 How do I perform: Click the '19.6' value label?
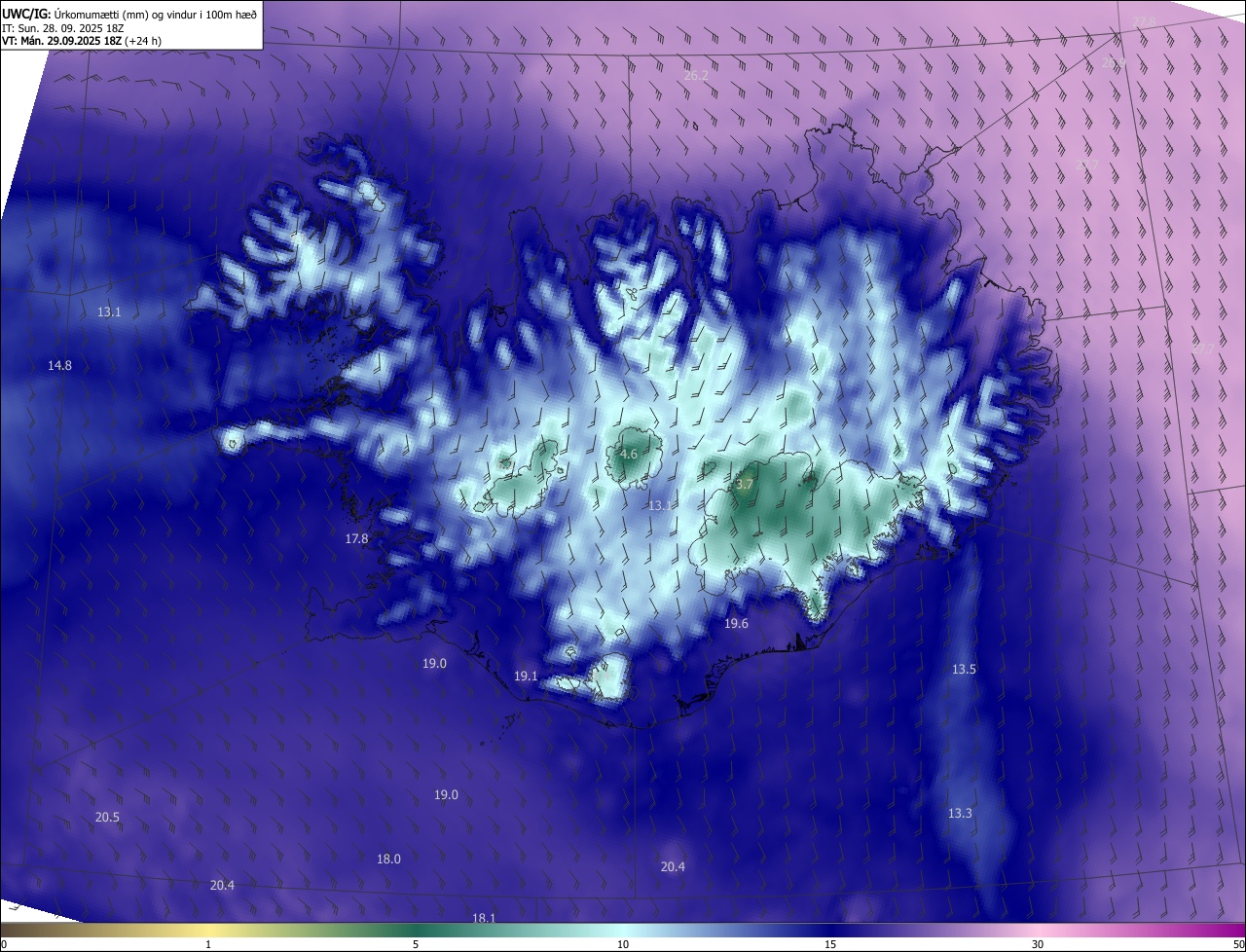pos(736,624)
